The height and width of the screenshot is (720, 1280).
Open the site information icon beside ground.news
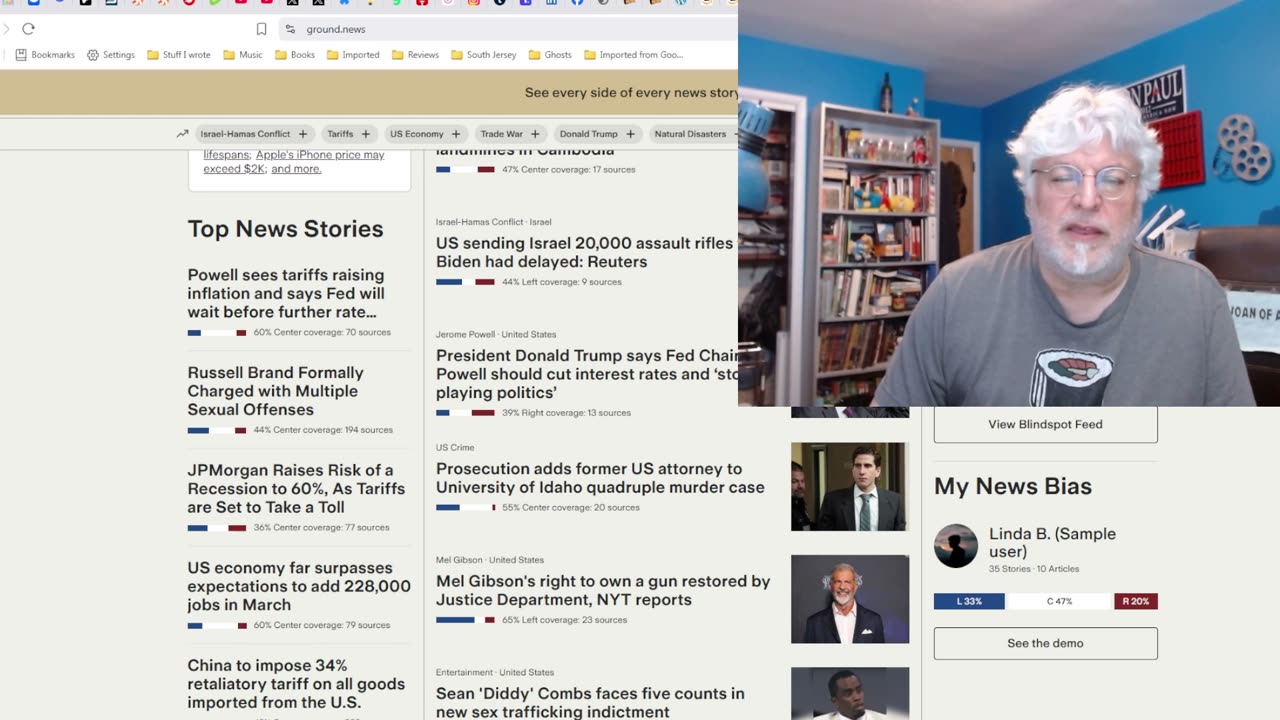tap(290, 29)
